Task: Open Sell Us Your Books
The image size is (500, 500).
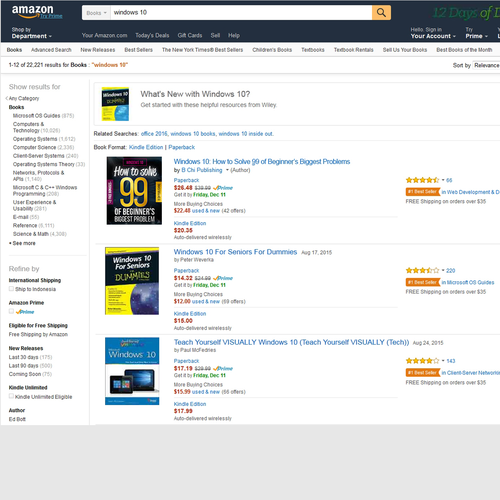Action: click(405, 50)
